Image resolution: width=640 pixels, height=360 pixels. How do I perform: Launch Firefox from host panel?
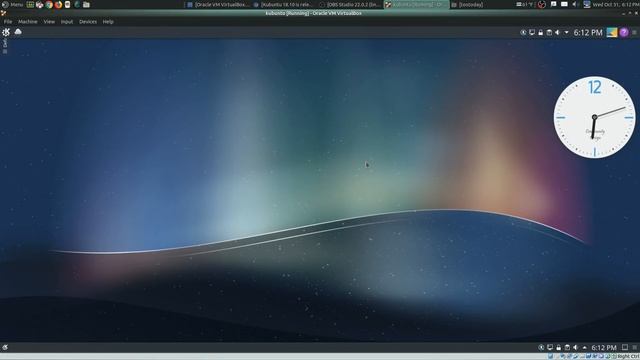(x=58, y=4)
